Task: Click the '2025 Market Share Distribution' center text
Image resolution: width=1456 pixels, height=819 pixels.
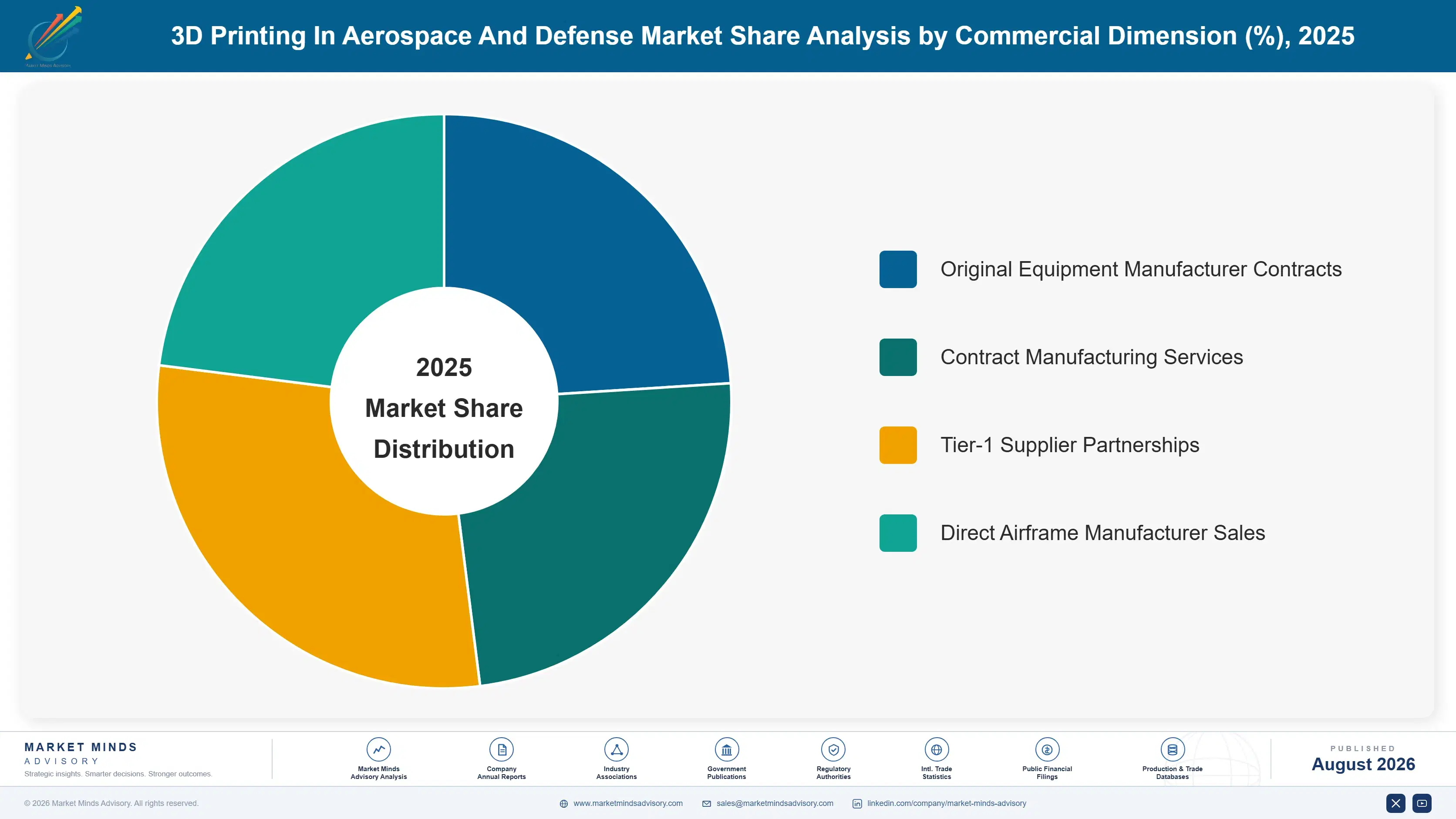Action: point(444,408)
